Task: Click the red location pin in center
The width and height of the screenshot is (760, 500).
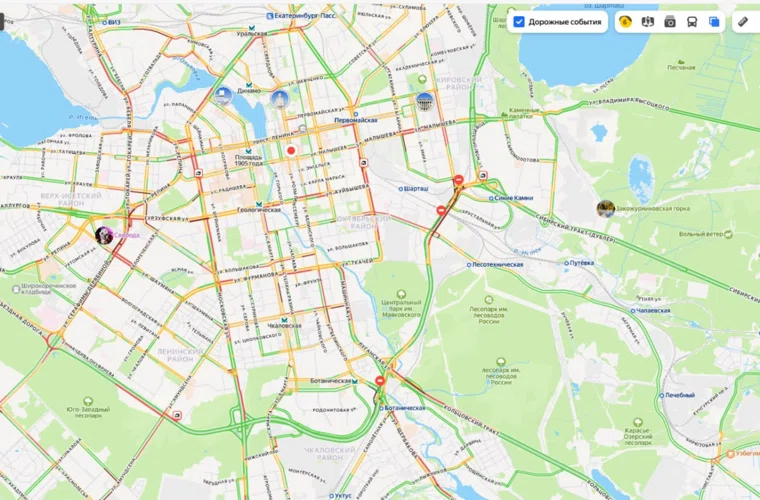Action: pos(291,150)
